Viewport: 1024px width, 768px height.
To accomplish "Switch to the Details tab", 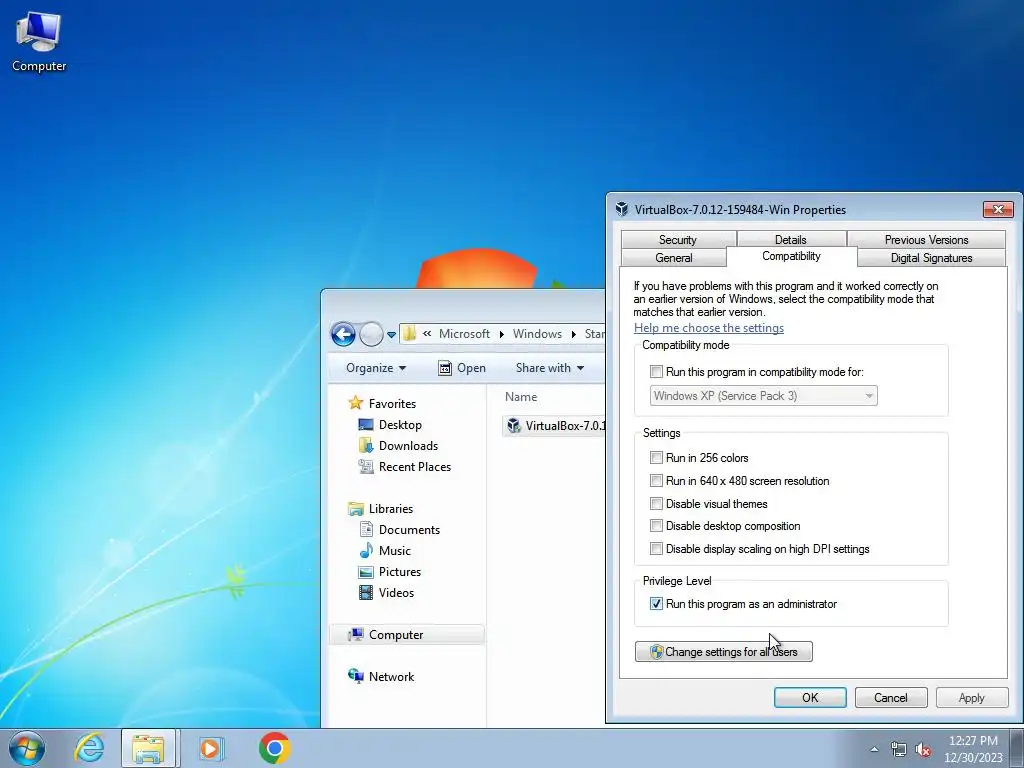I will coord(791,240).
